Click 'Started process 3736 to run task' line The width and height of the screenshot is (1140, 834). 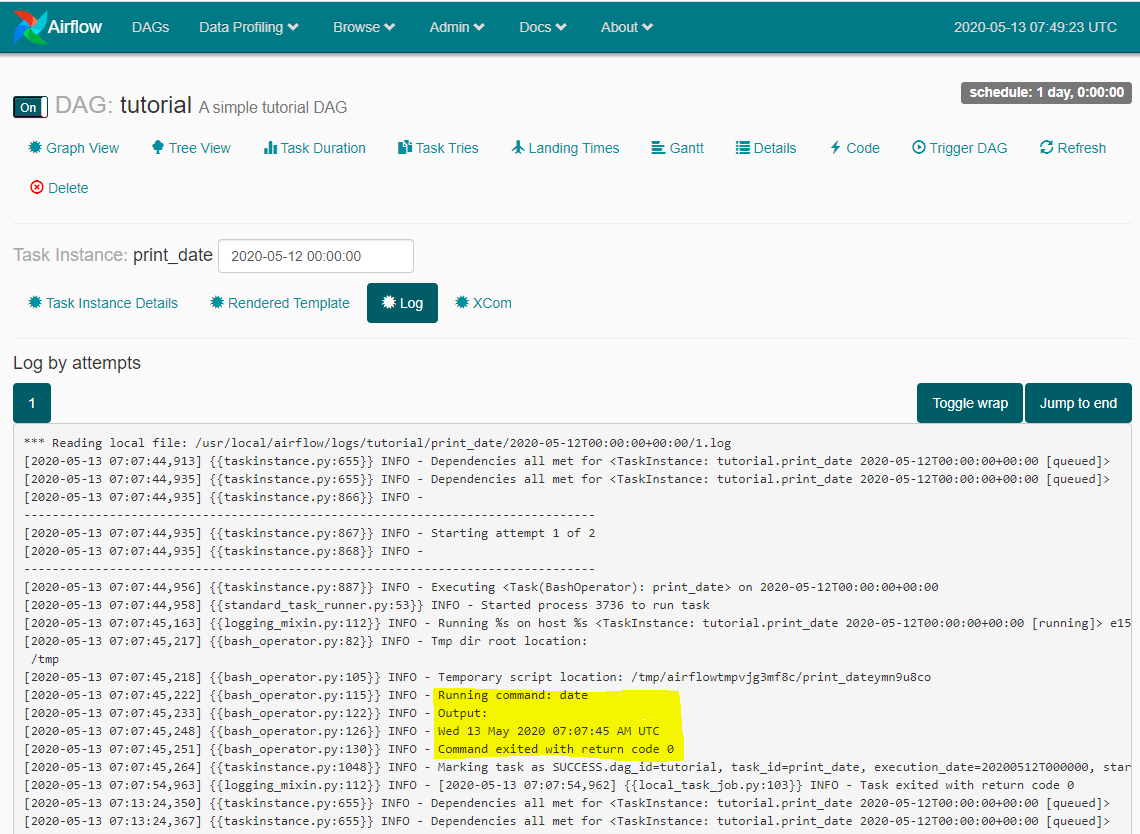(366, 605)
